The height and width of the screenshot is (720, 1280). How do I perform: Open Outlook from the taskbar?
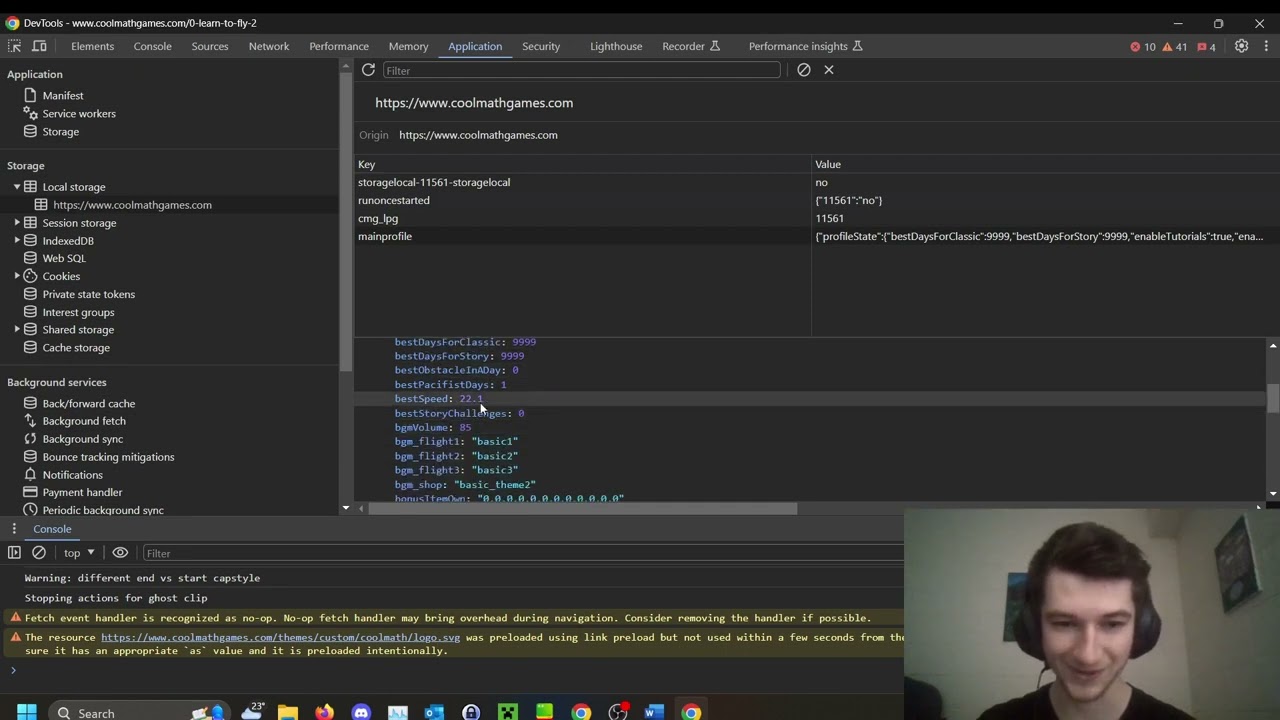click(x=434, y=713)
